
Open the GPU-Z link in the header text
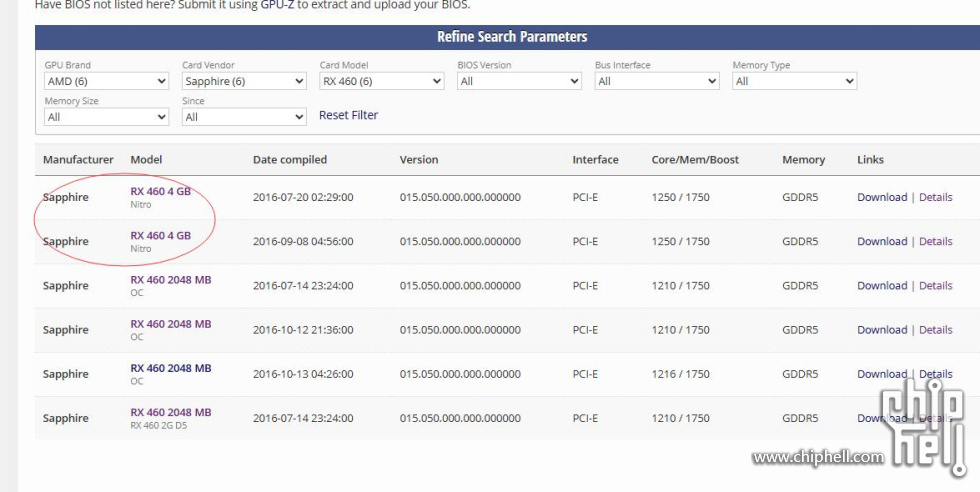[277, 5]
